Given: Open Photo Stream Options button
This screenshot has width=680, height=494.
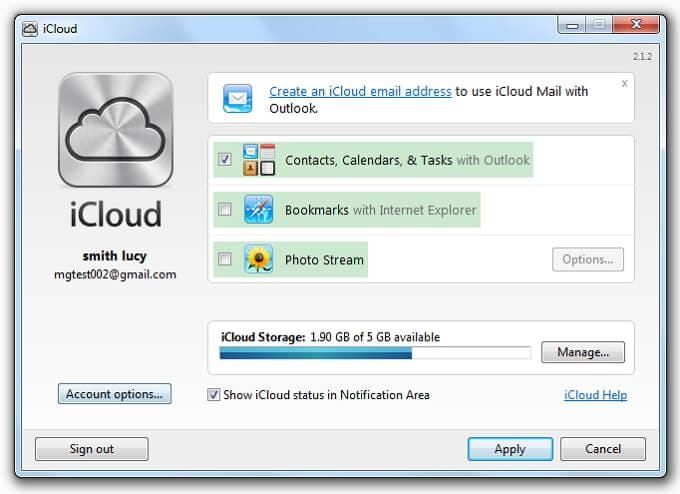Looking at the screenshot, I should [588, 259].
